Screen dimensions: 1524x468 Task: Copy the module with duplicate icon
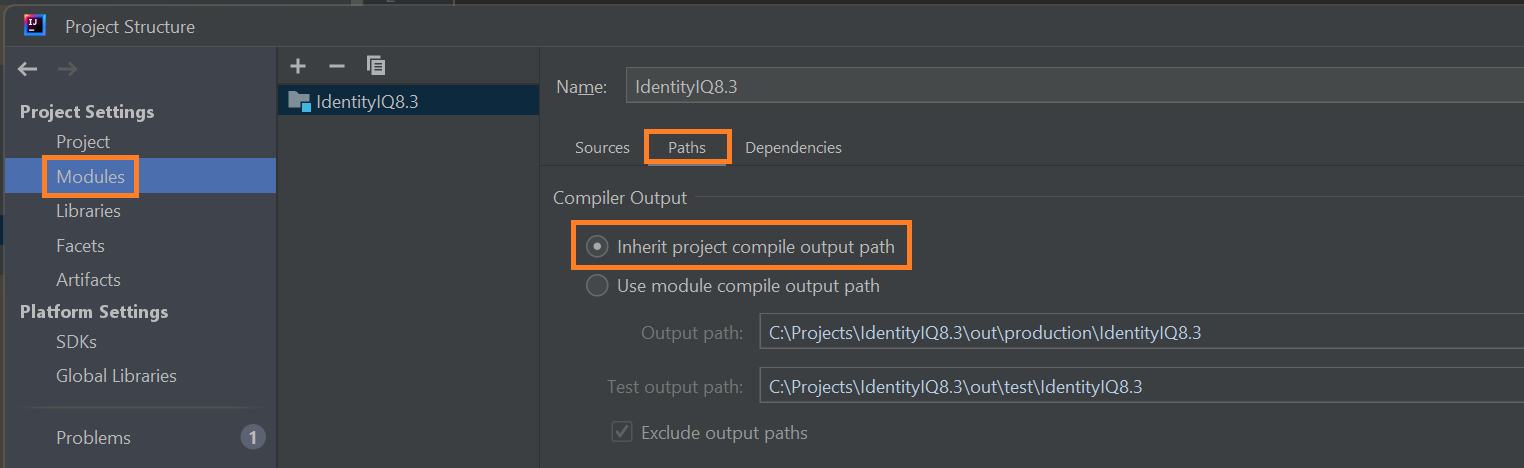click(376, 66)
